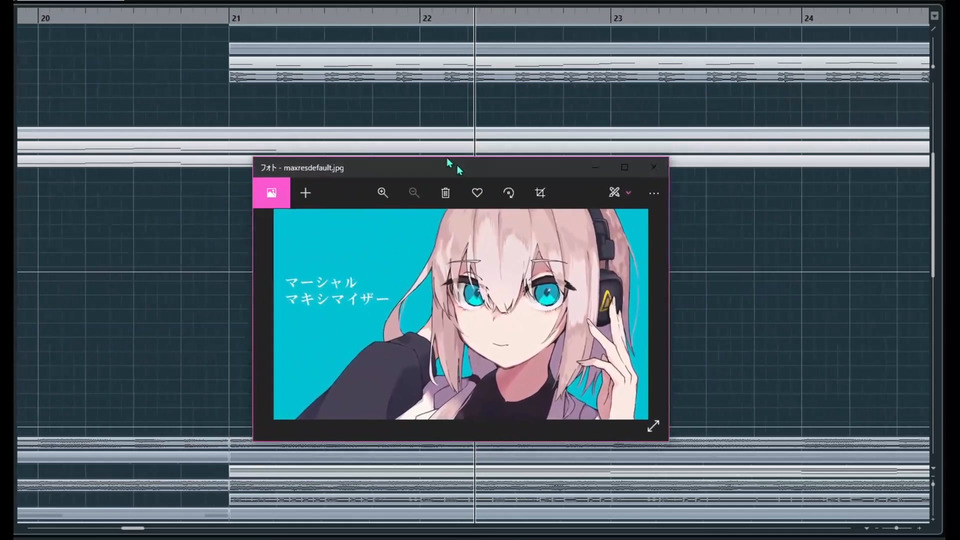This screenshot has height=540, width=960.
Task: Minimize the Photos window
Action: click(595, 167)
